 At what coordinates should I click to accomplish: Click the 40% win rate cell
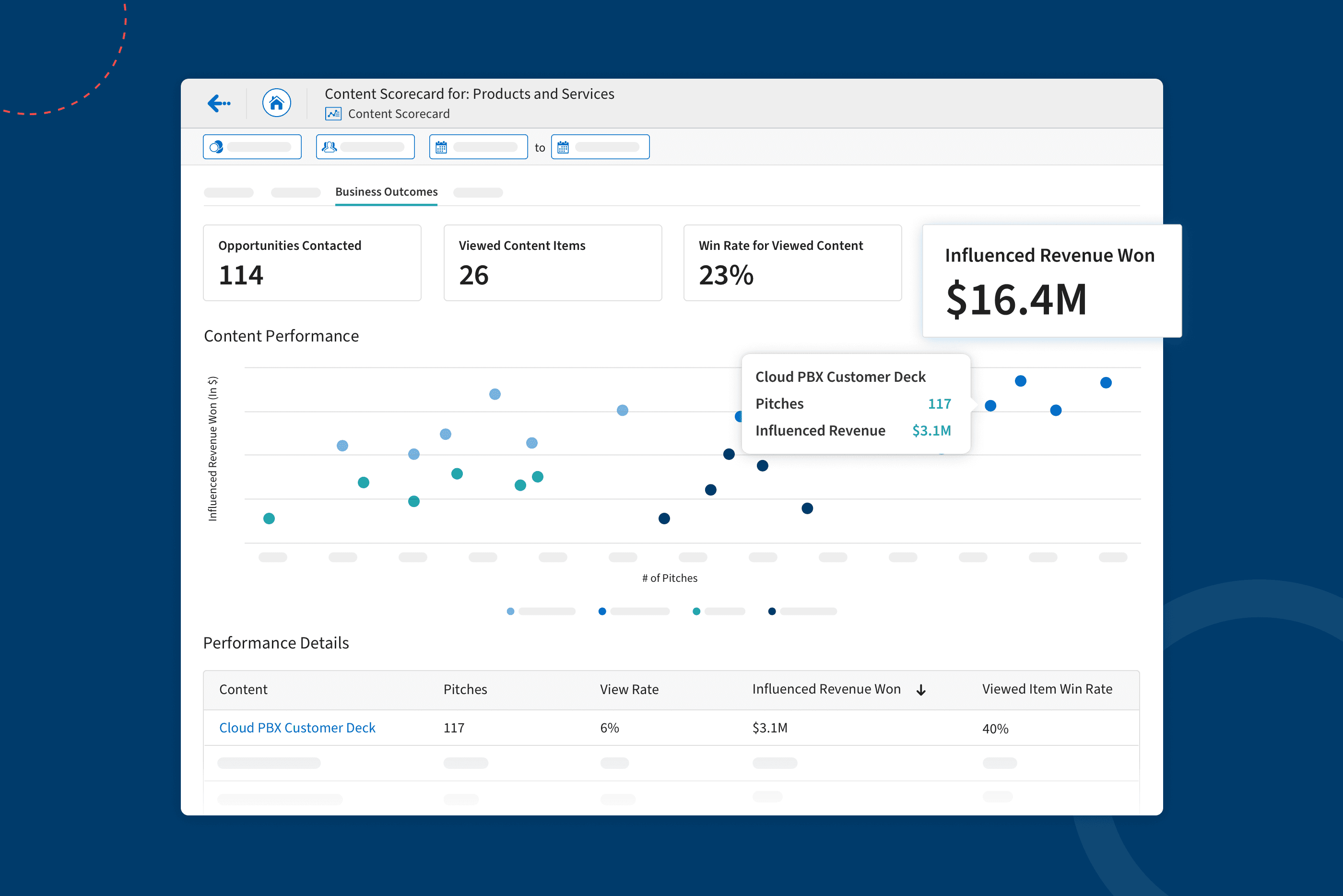(x=995, y=729)
